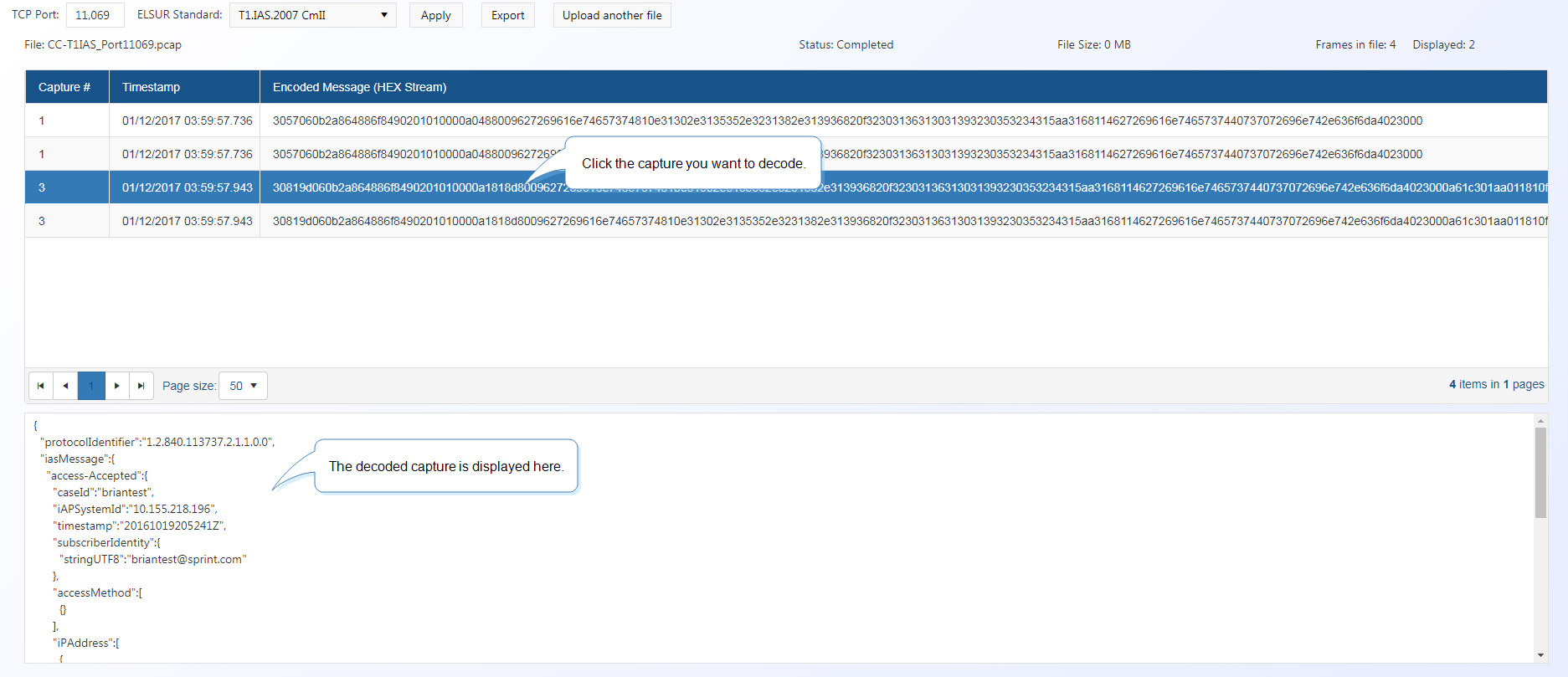Click the Encoded Message column header
This screenshot has width=1568, height=677.
(359, 87)
